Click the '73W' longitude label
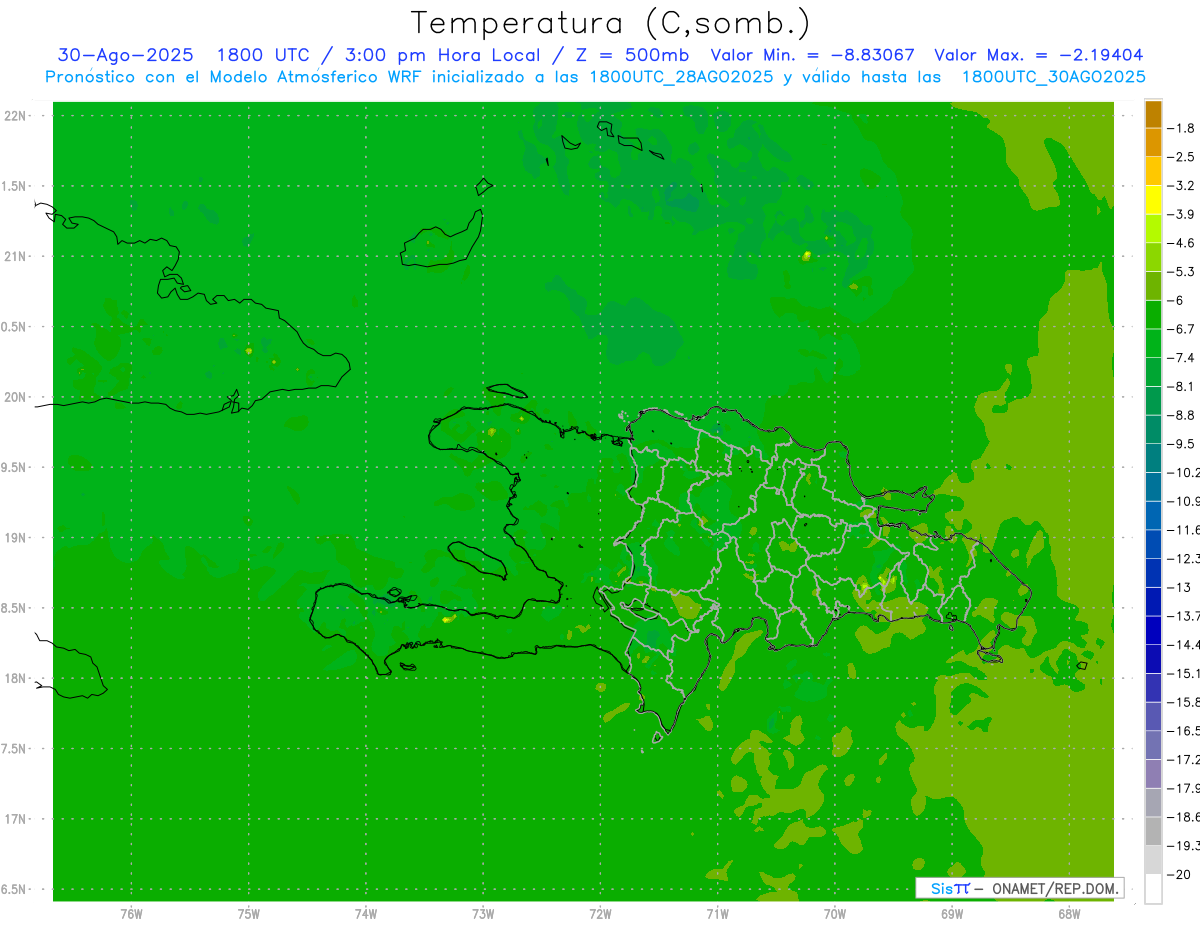The image size is (1200, 927). click(483, 914)
